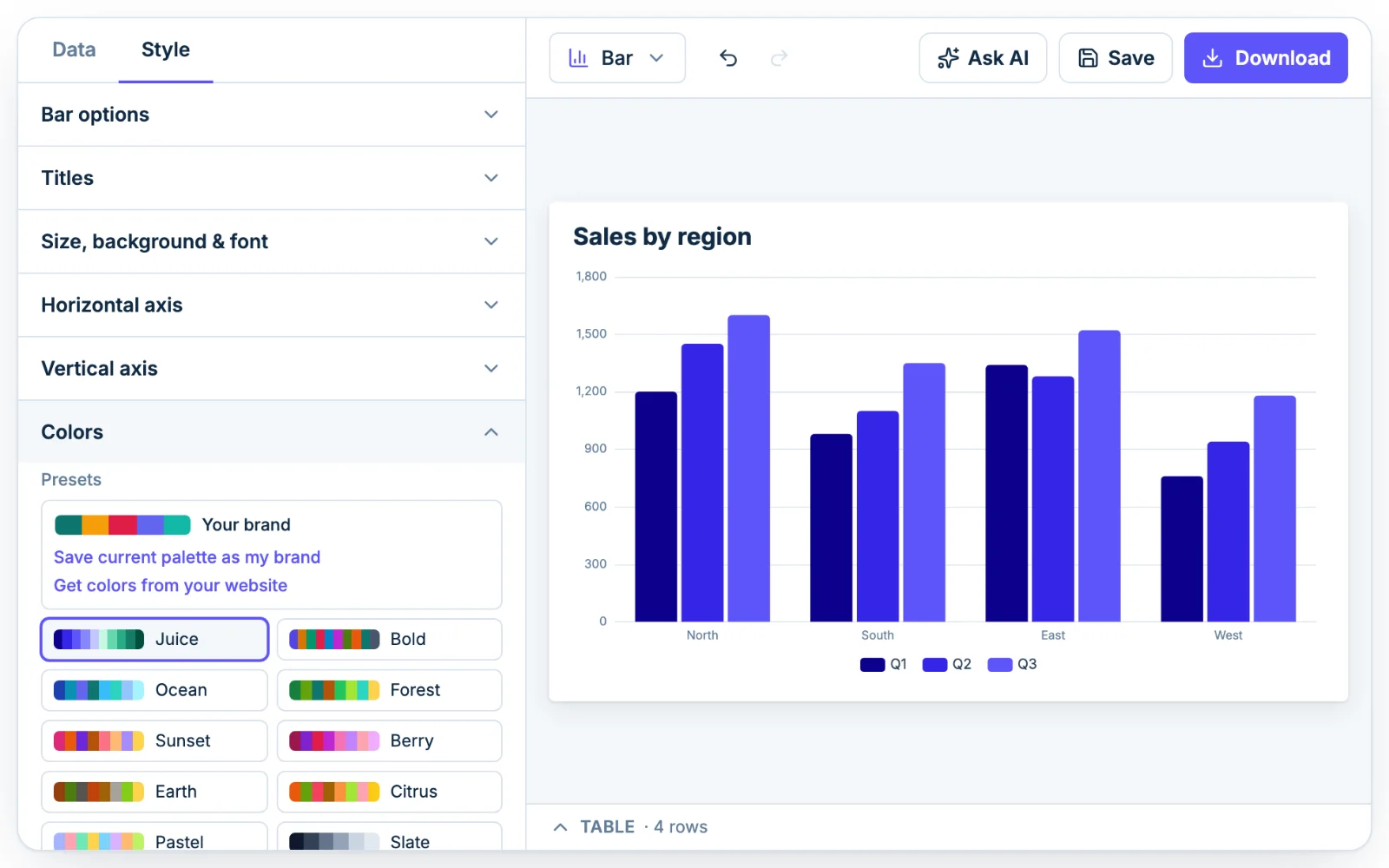Expand the Horizontal axis section
Image resolution: width=1389 pixels, height=868 pixels.
(x=272, y=305)
